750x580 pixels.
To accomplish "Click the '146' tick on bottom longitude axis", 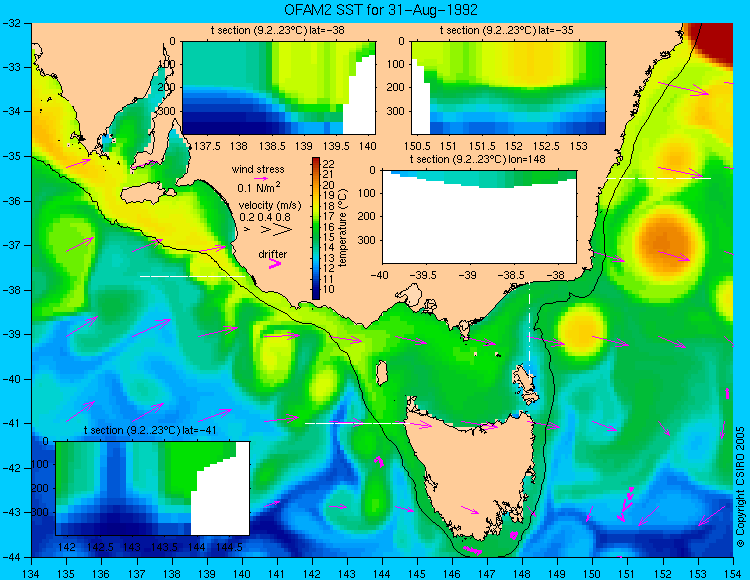I will click(x=452, y=573).
